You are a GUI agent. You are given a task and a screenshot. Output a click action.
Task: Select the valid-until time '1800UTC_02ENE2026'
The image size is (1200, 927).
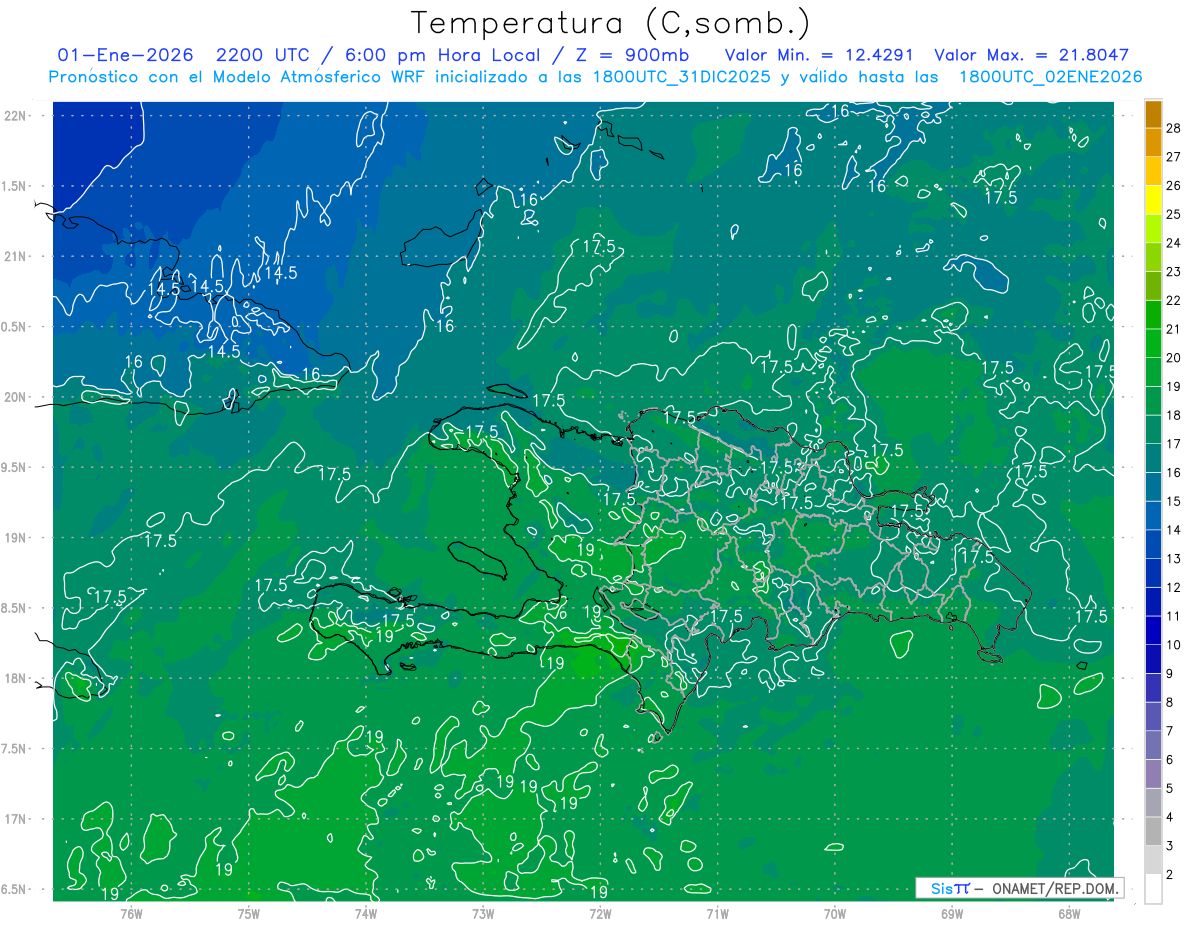point(1050,77)
